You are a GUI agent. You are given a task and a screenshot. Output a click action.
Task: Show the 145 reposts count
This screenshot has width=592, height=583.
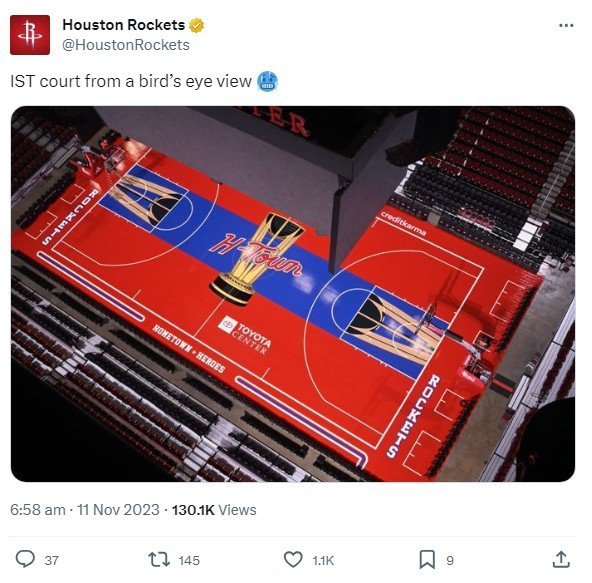189,560
